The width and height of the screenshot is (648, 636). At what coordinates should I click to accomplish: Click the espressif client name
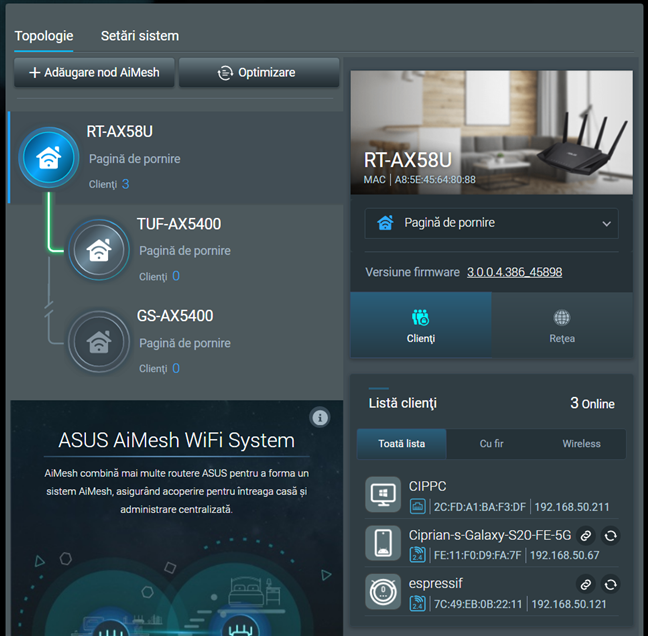(436, 584)
